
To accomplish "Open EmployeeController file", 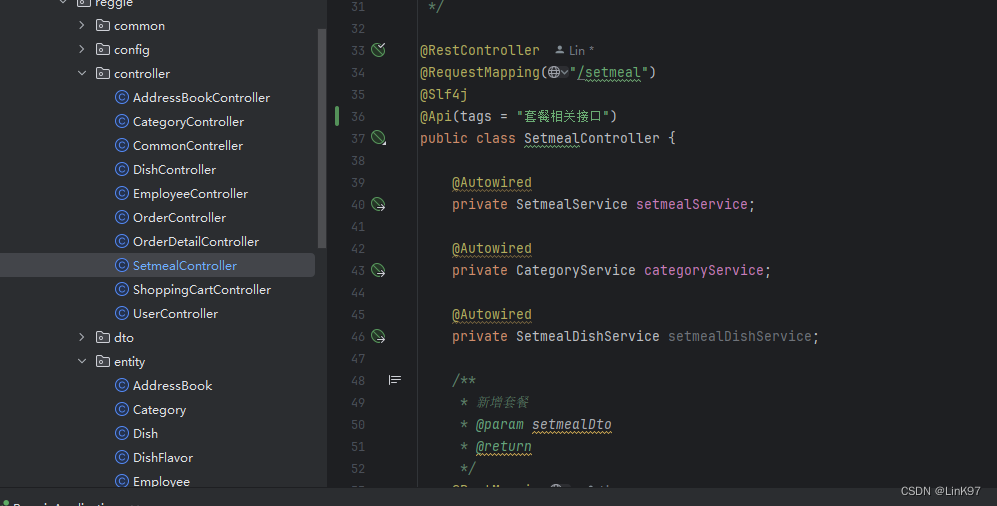I will pos(190,193).
